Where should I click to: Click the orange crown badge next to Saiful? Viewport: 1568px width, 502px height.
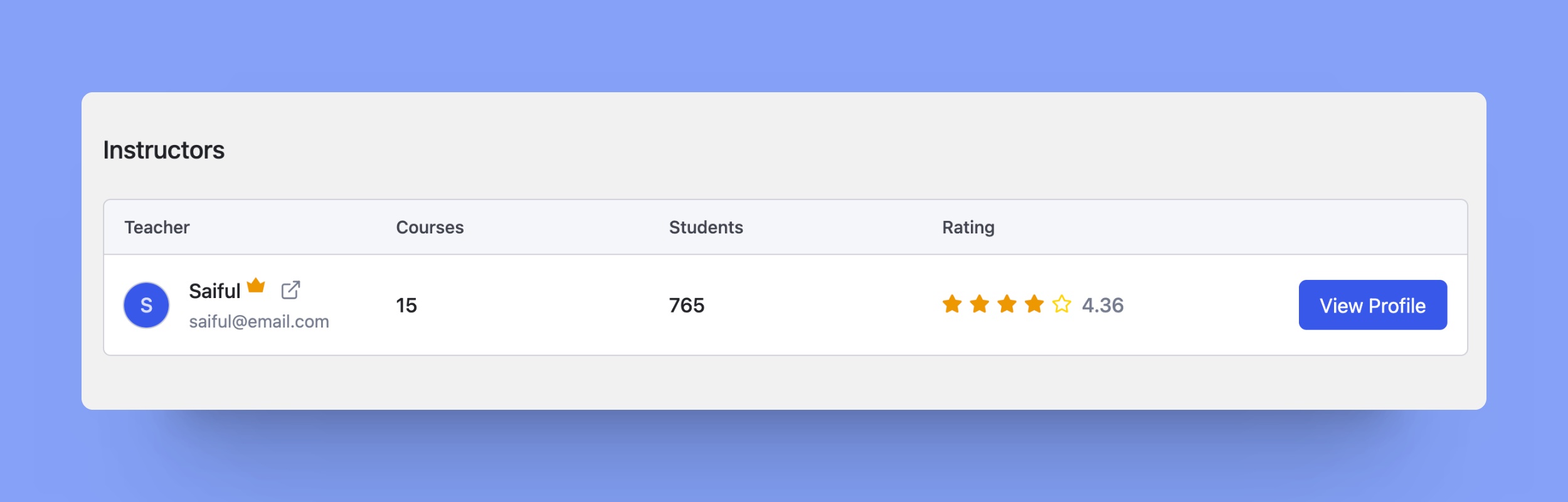click(256, 286)
